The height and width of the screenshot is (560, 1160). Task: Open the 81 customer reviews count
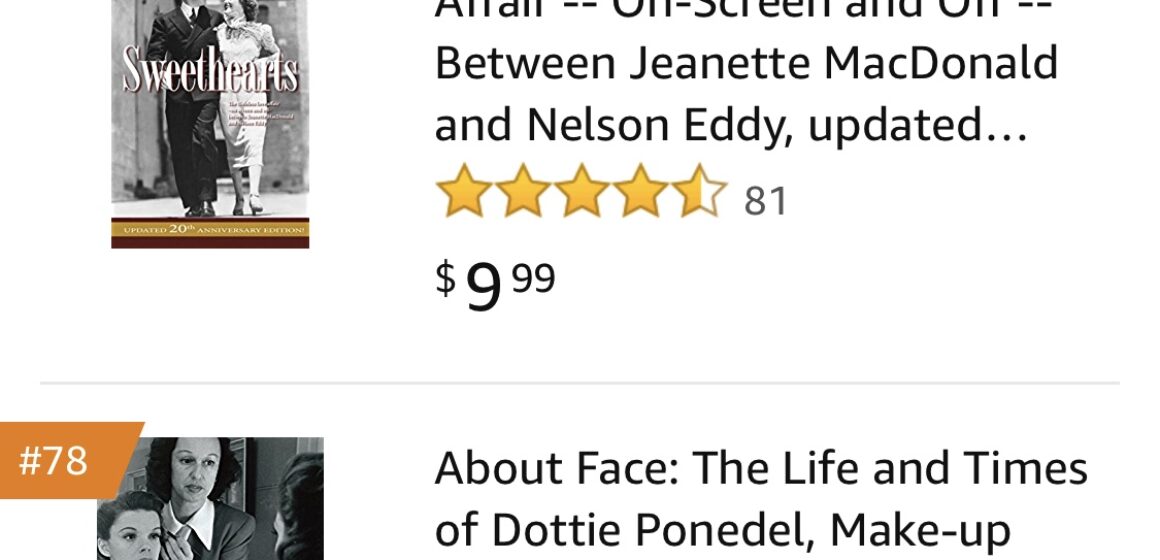[x=766, y=201]
